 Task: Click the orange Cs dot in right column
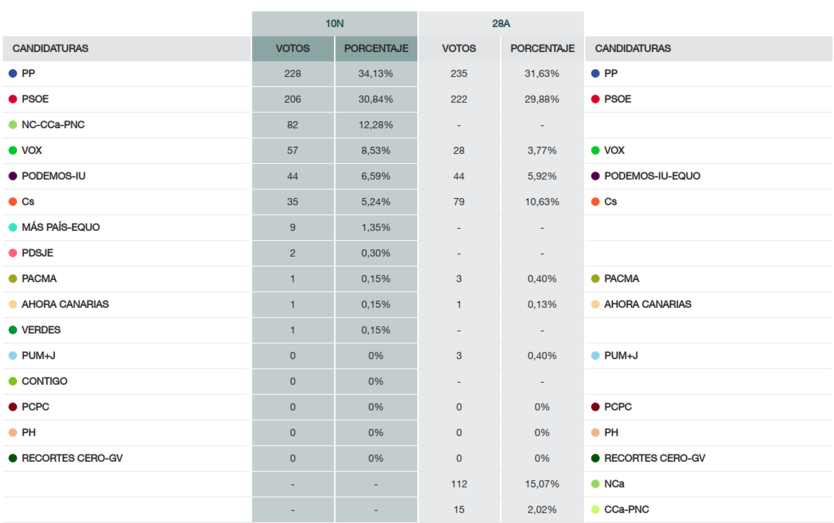[596, 202]
